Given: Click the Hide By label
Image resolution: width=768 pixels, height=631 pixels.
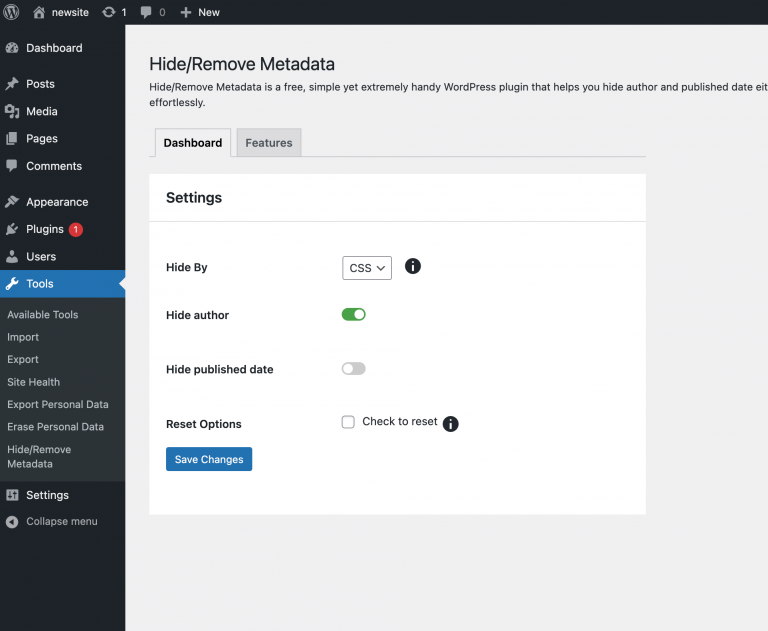Looking at the screenshot, I should point(187,267).
